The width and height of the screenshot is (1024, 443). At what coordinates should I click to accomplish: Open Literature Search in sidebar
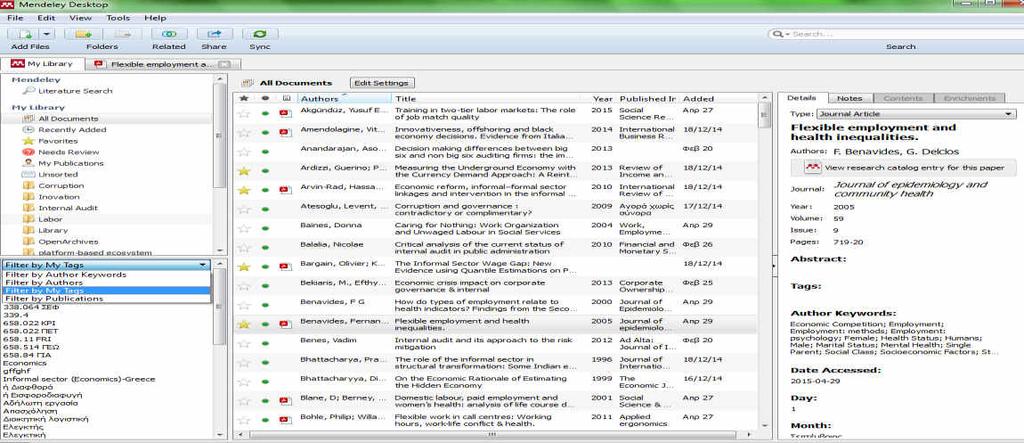click(75, 91)
